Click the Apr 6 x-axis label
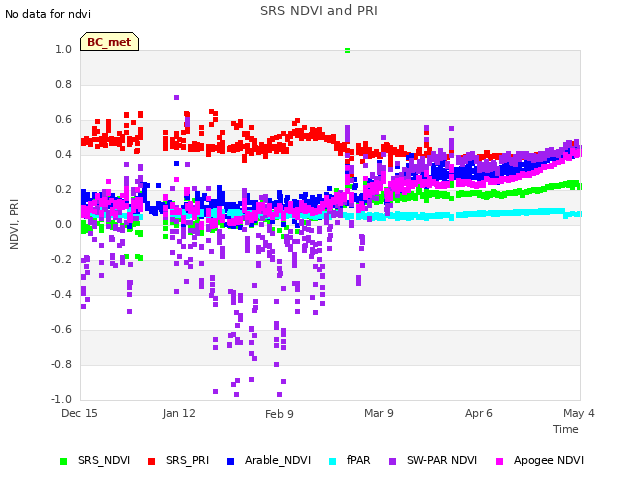The image size is (640, 480). (479, 413)
